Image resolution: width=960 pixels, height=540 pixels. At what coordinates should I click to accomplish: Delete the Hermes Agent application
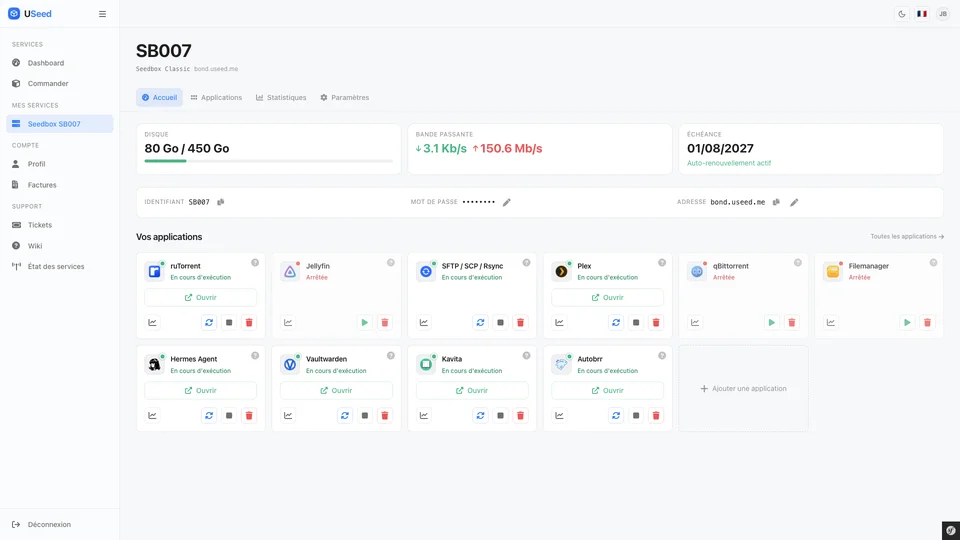pyautogui.click(x=249, y=416)
